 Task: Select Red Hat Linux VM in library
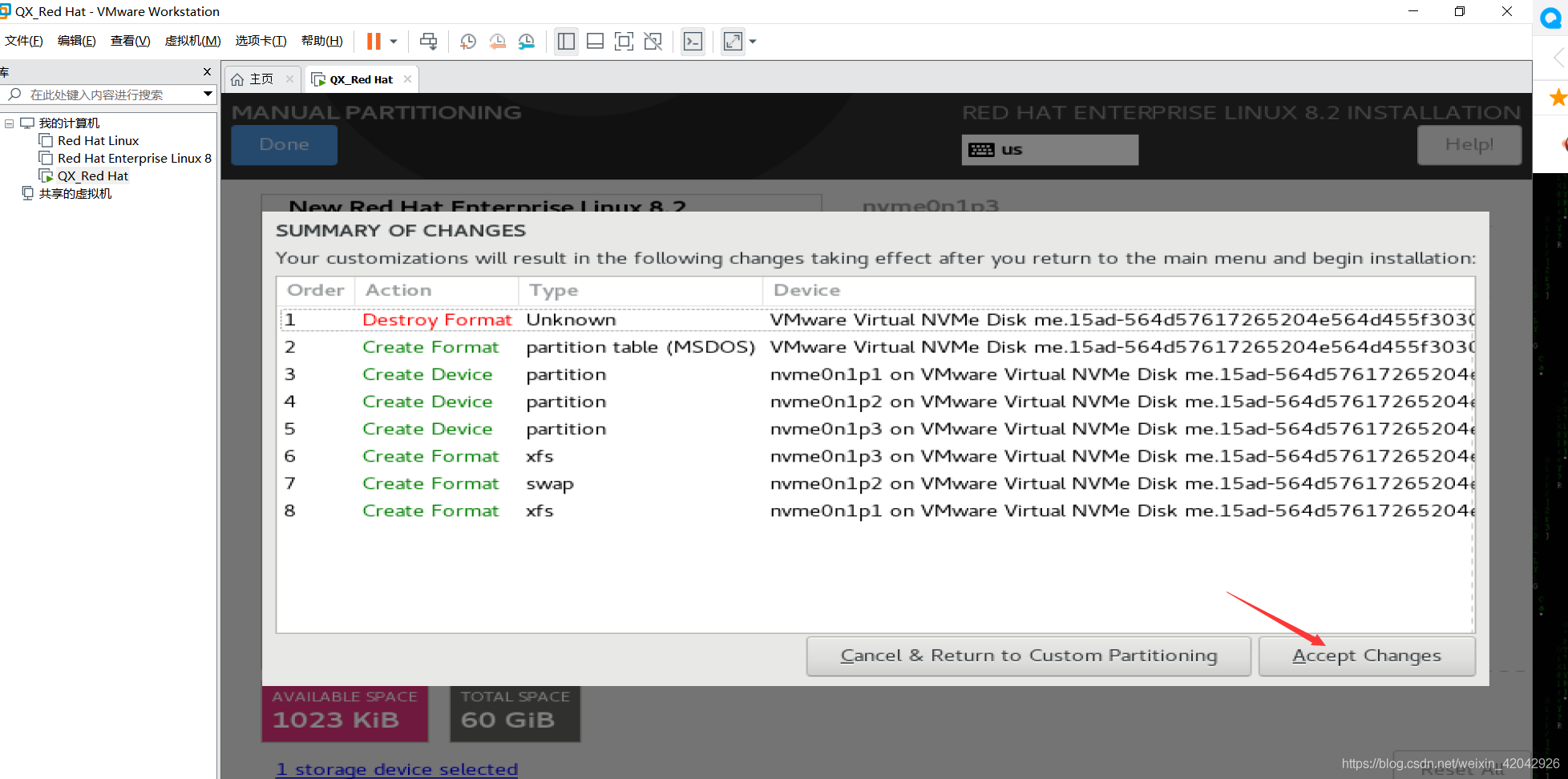[98, 140]
